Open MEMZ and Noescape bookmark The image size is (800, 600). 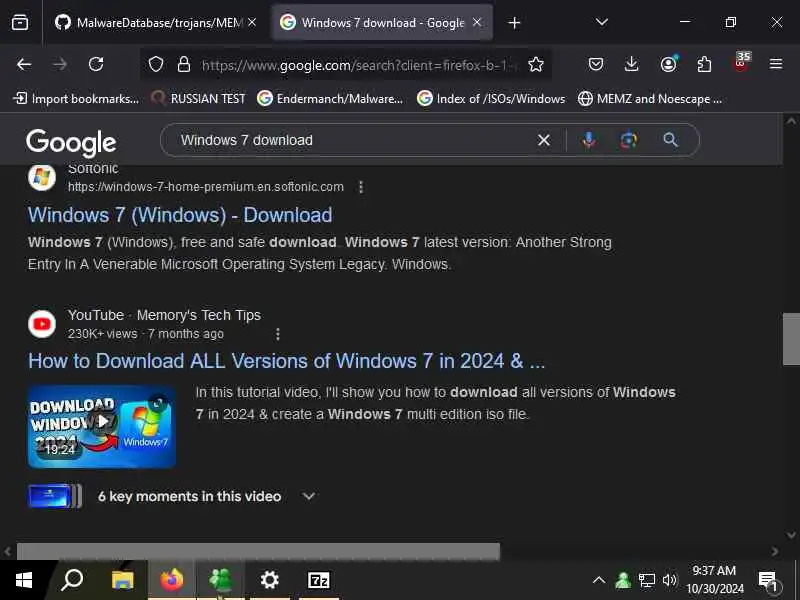[649, 98]
